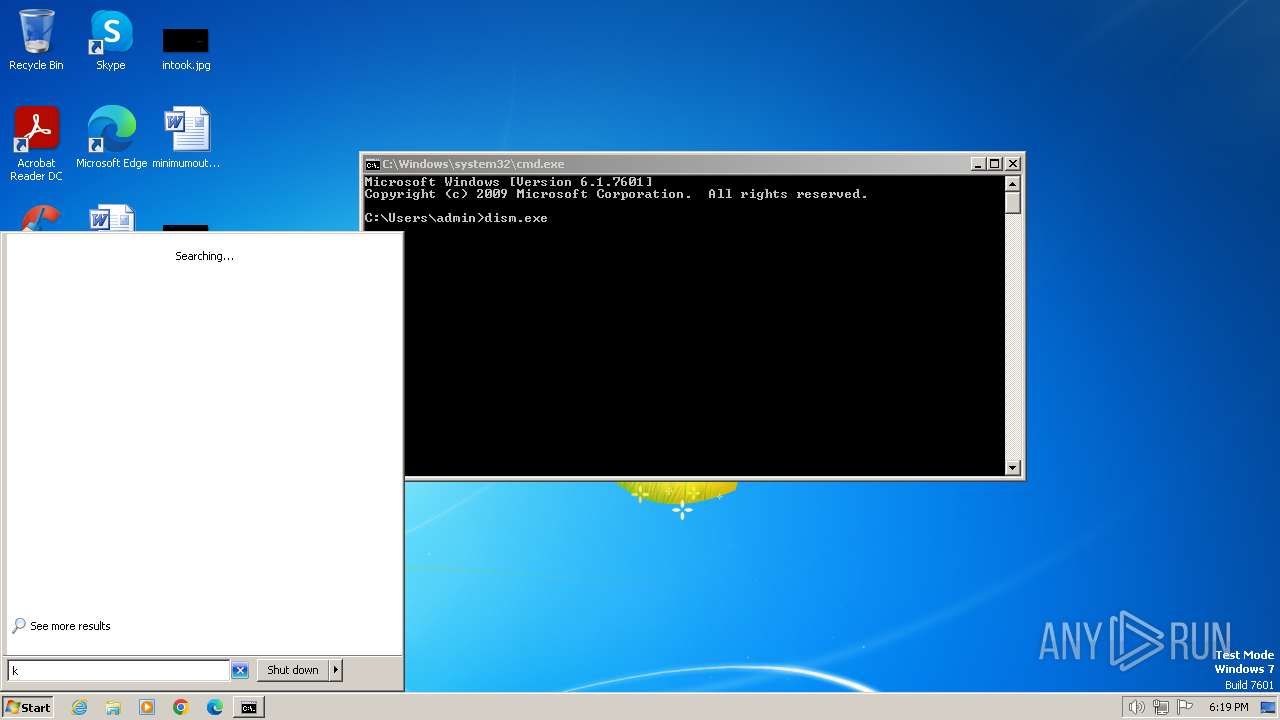
Task: Open Microsoft Edge desktop shortcut
Action: pos(111,137)
